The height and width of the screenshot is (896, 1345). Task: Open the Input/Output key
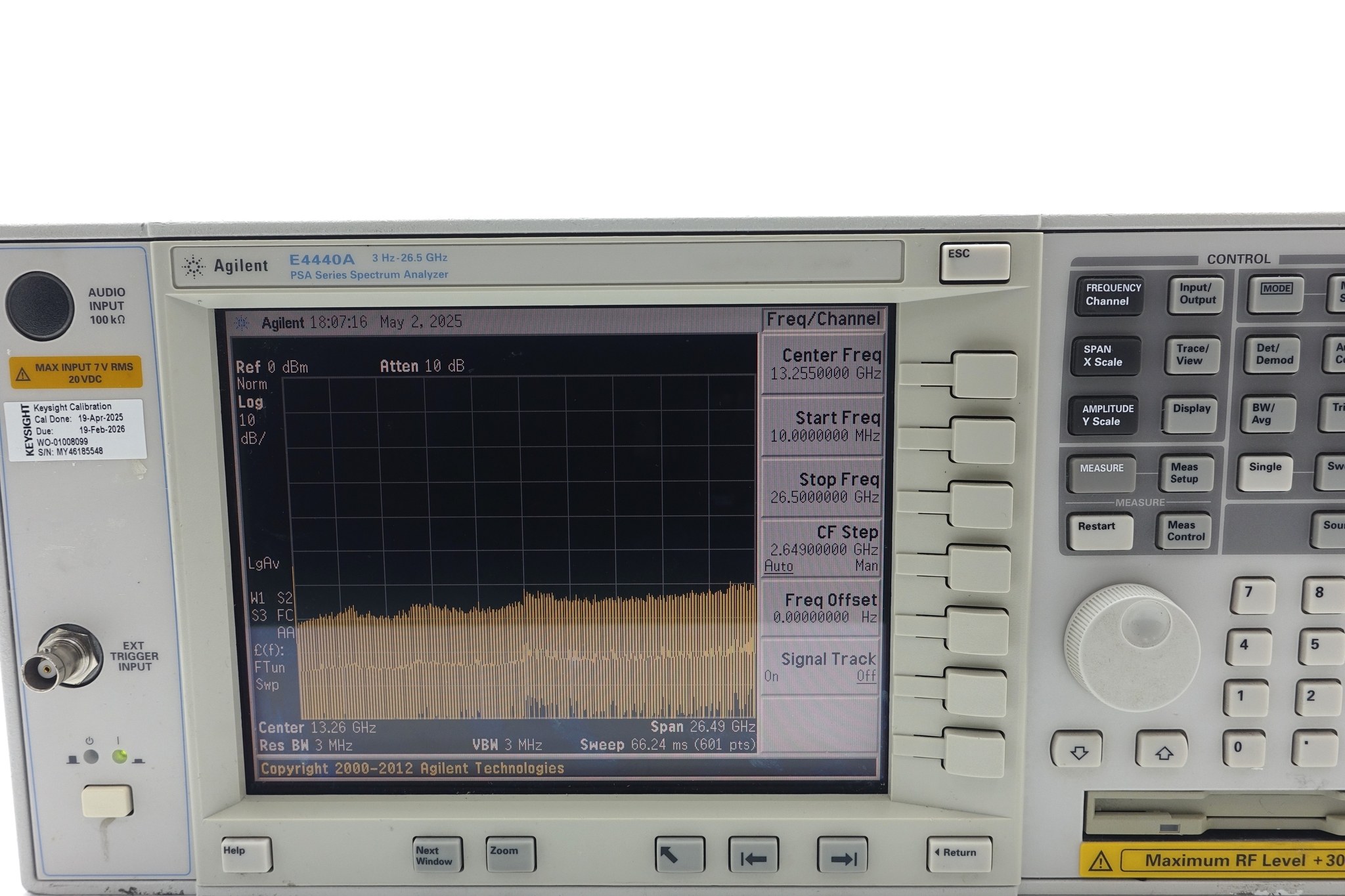pos(1195,294)
